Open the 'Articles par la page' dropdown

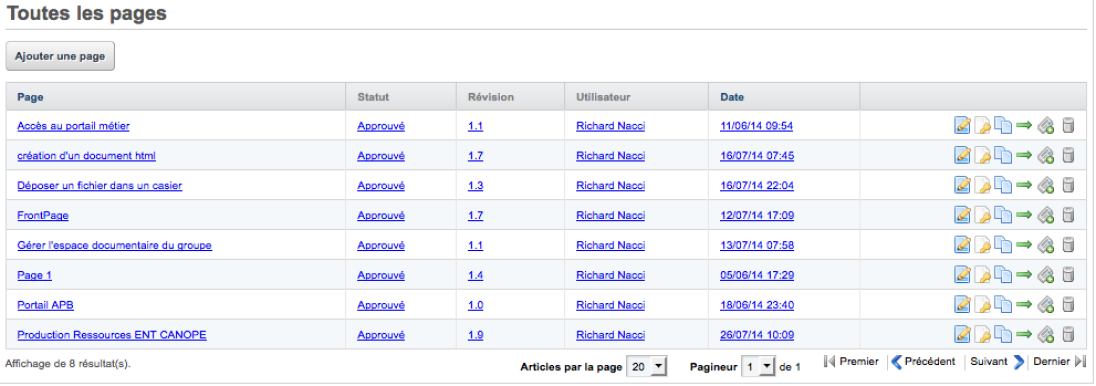click(x=647, y=366)
